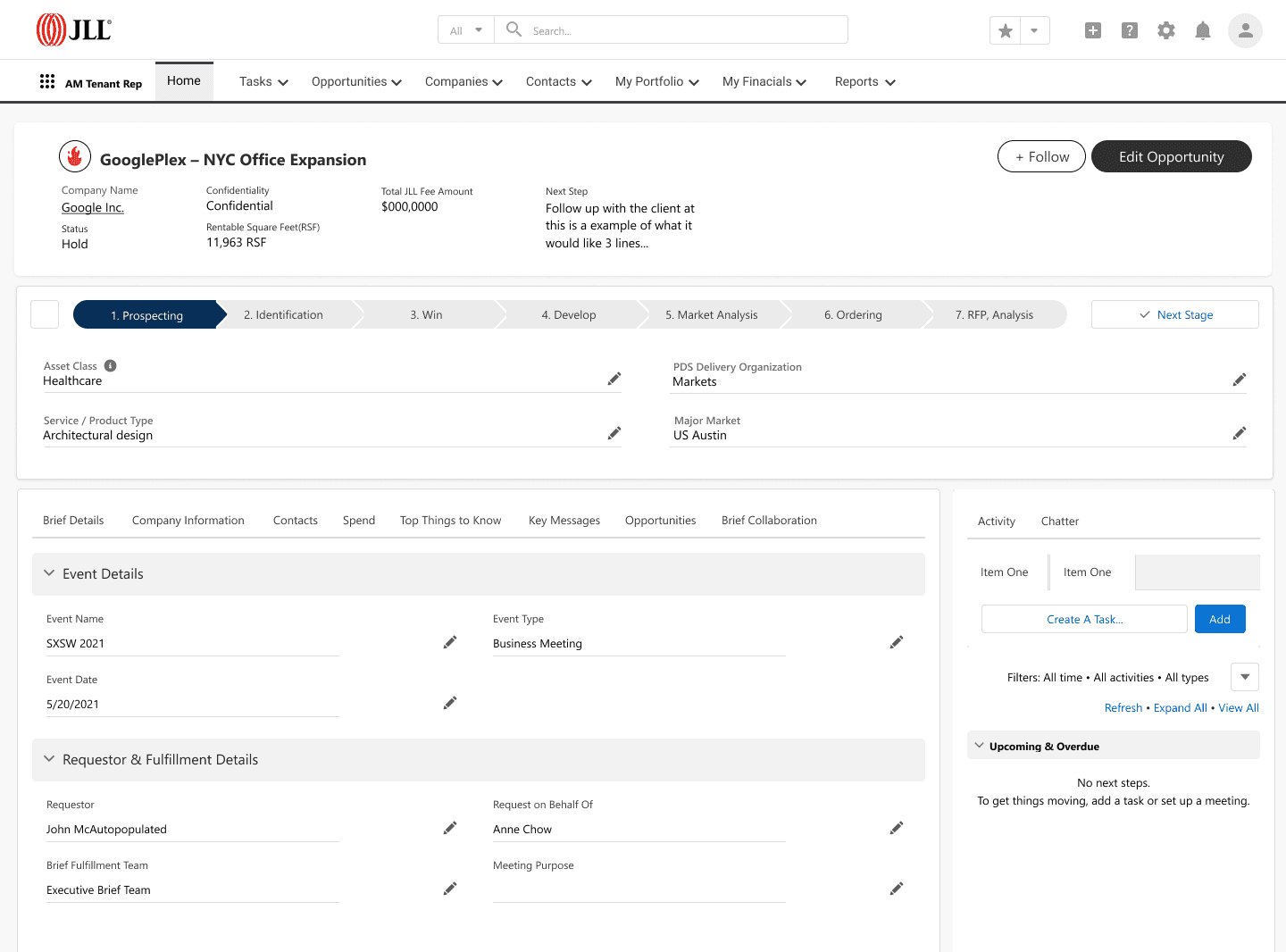Open the Key Messages tab
1286x952 pixels.
[564, 521]
